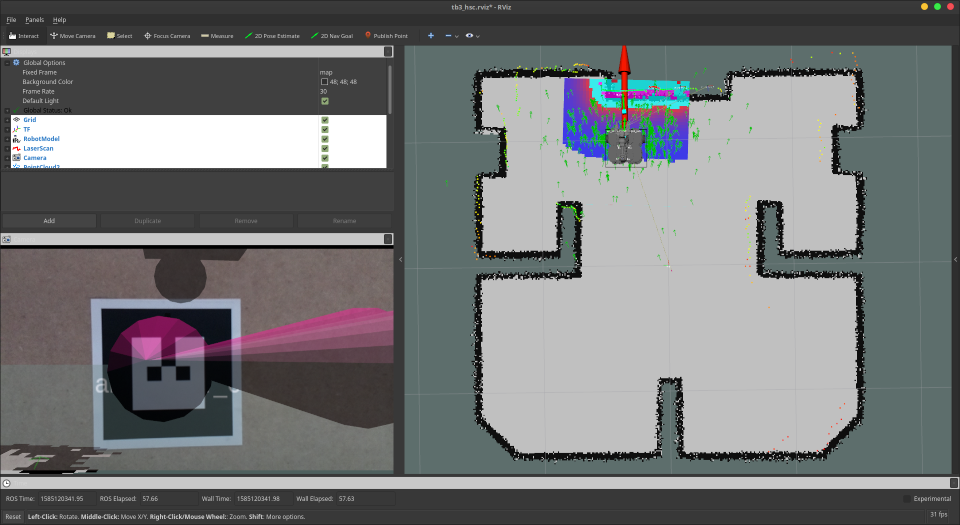Click the Grid display icon
Image resolution: width=960 pixels, height=525 pixels.
pyautogui.click(x=17, y=119)
